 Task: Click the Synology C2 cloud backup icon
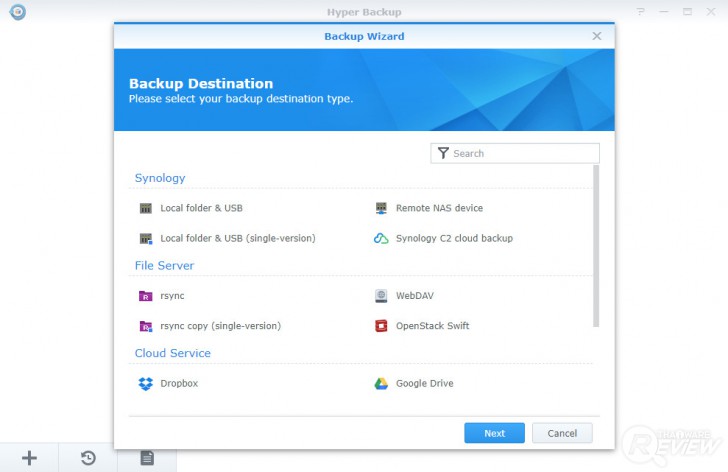pos(381,239)
